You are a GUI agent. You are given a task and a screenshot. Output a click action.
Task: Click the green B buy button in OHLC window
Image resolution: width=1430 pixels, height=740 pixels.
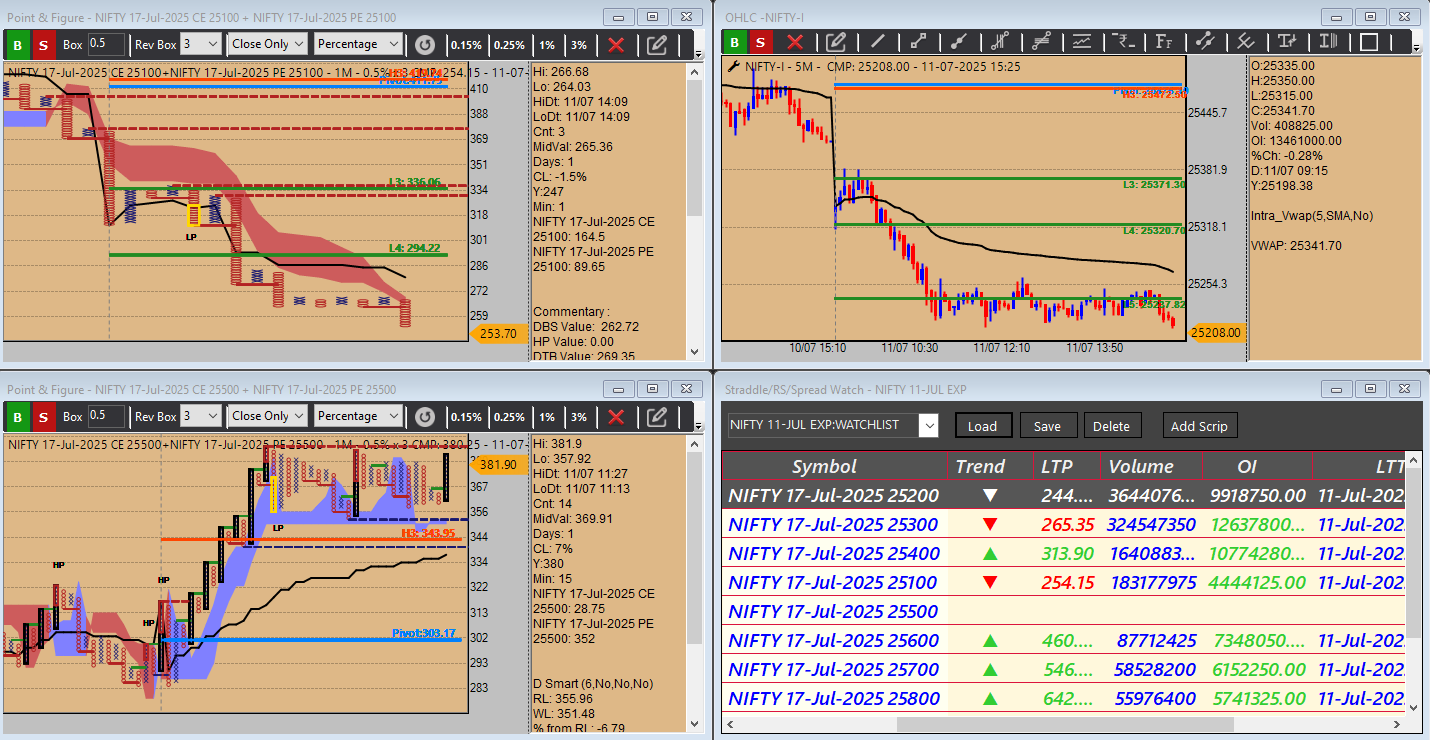[x=734, y=42]
